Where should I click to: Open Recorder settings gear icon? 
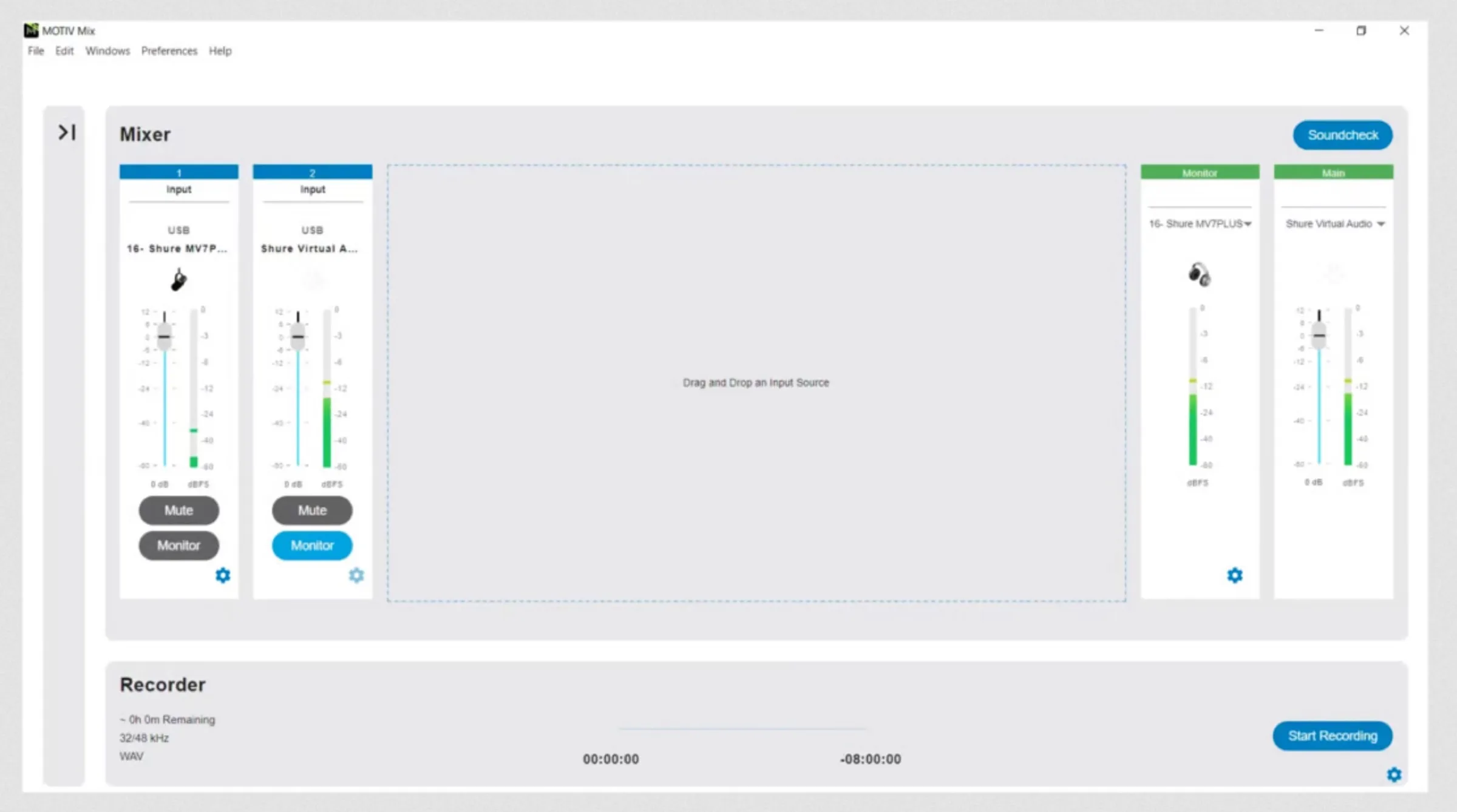[1394, 774]
